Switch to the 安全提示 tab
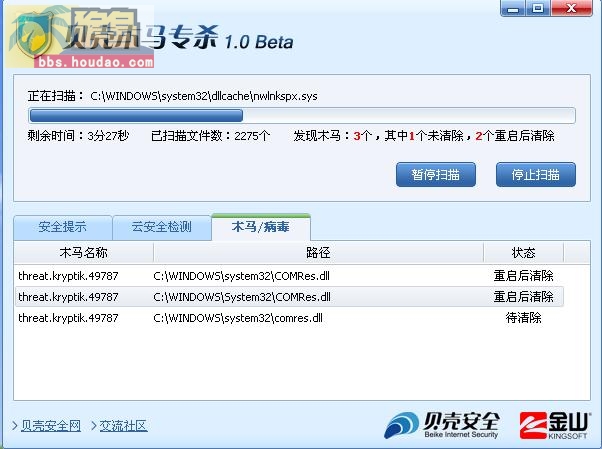 pos(63,227)
